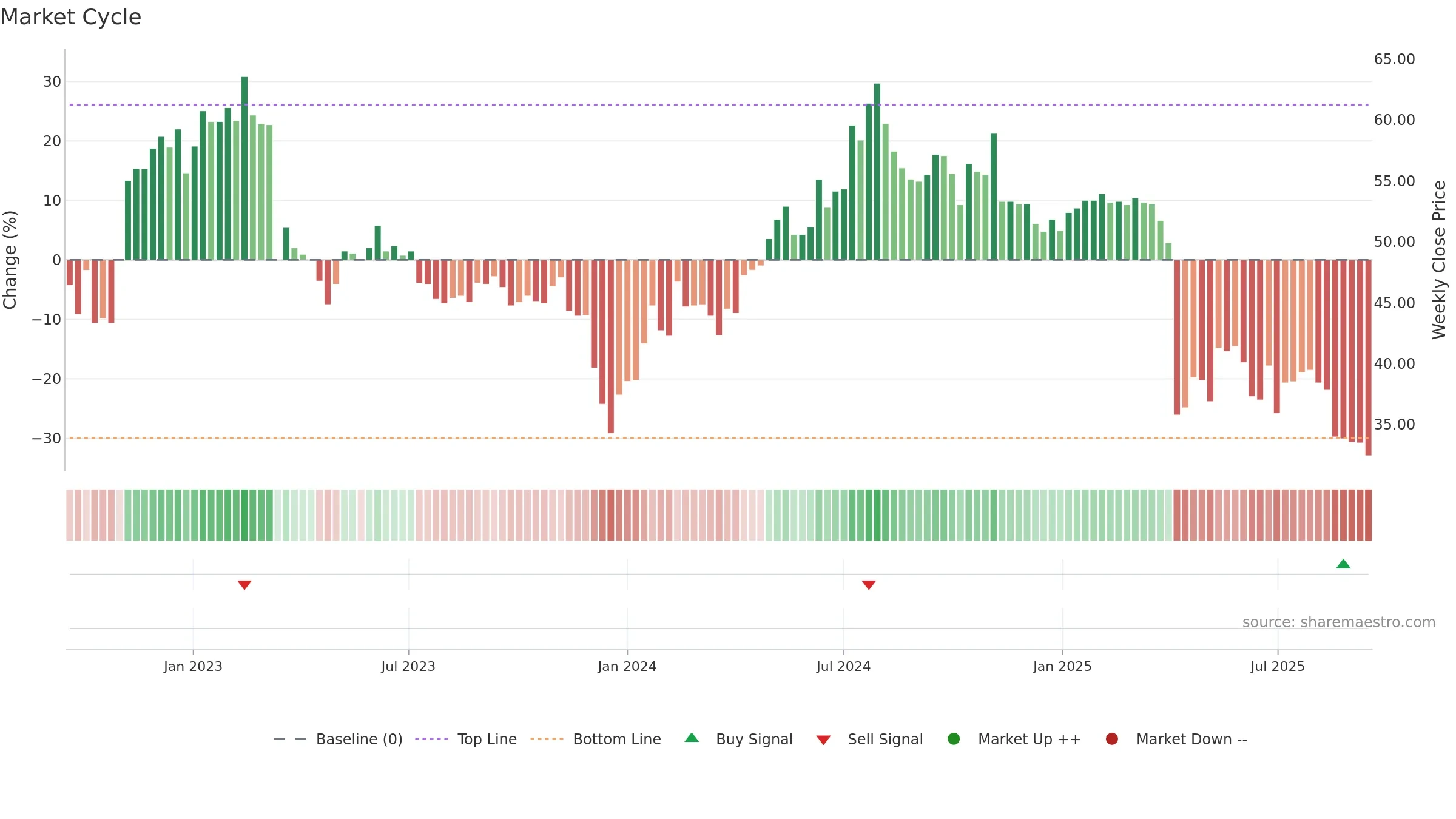Click the tallest green bar in early 2023

244,169
